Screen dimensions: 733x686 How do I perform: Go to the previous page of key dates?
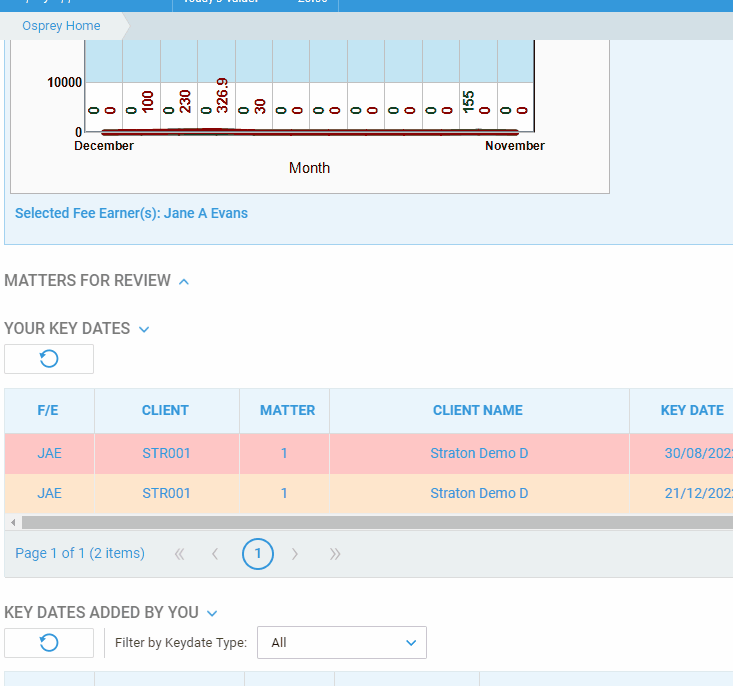[x=215, y=554]
